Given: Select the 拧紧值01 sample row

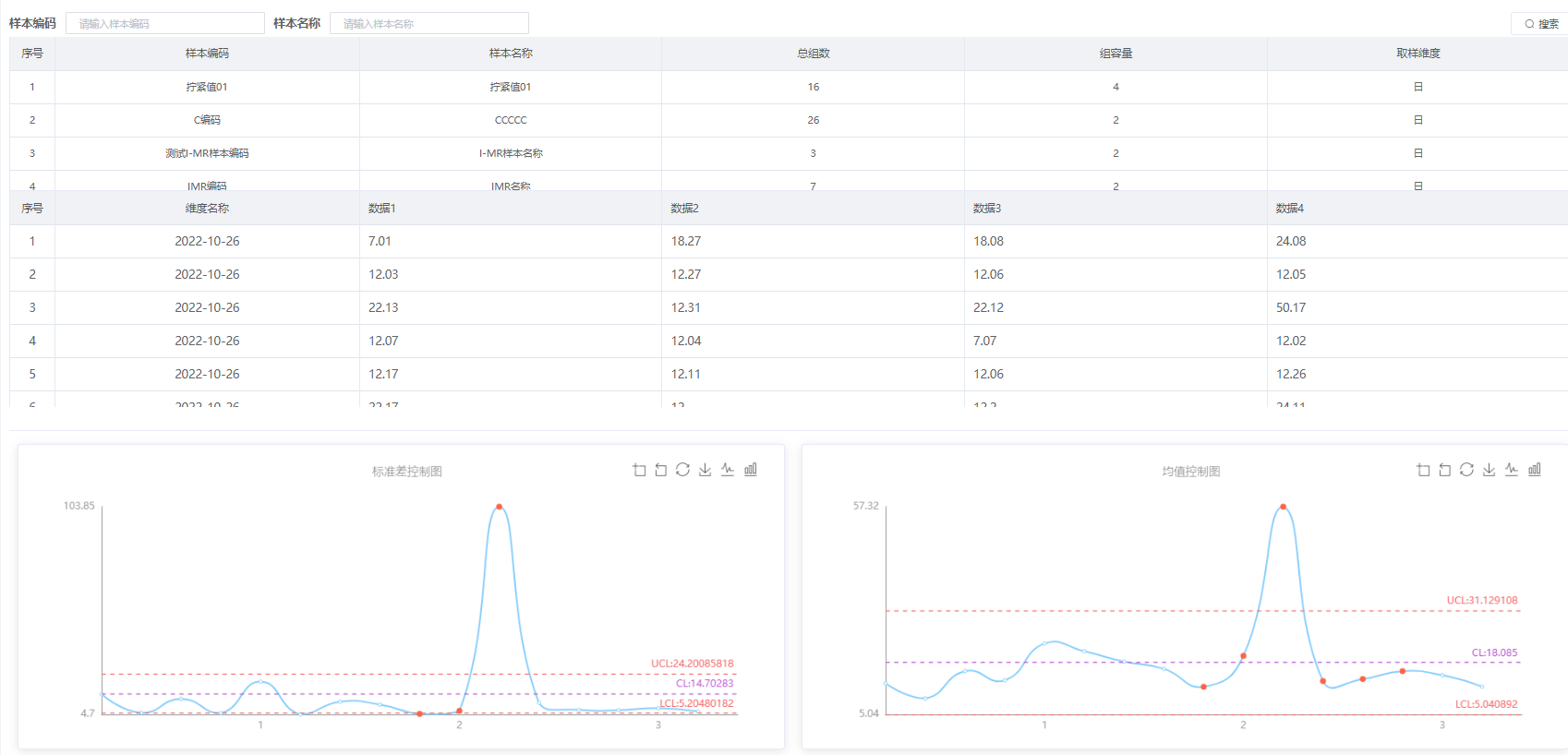Looking at the screenshot, I should [x=207, y=87].
